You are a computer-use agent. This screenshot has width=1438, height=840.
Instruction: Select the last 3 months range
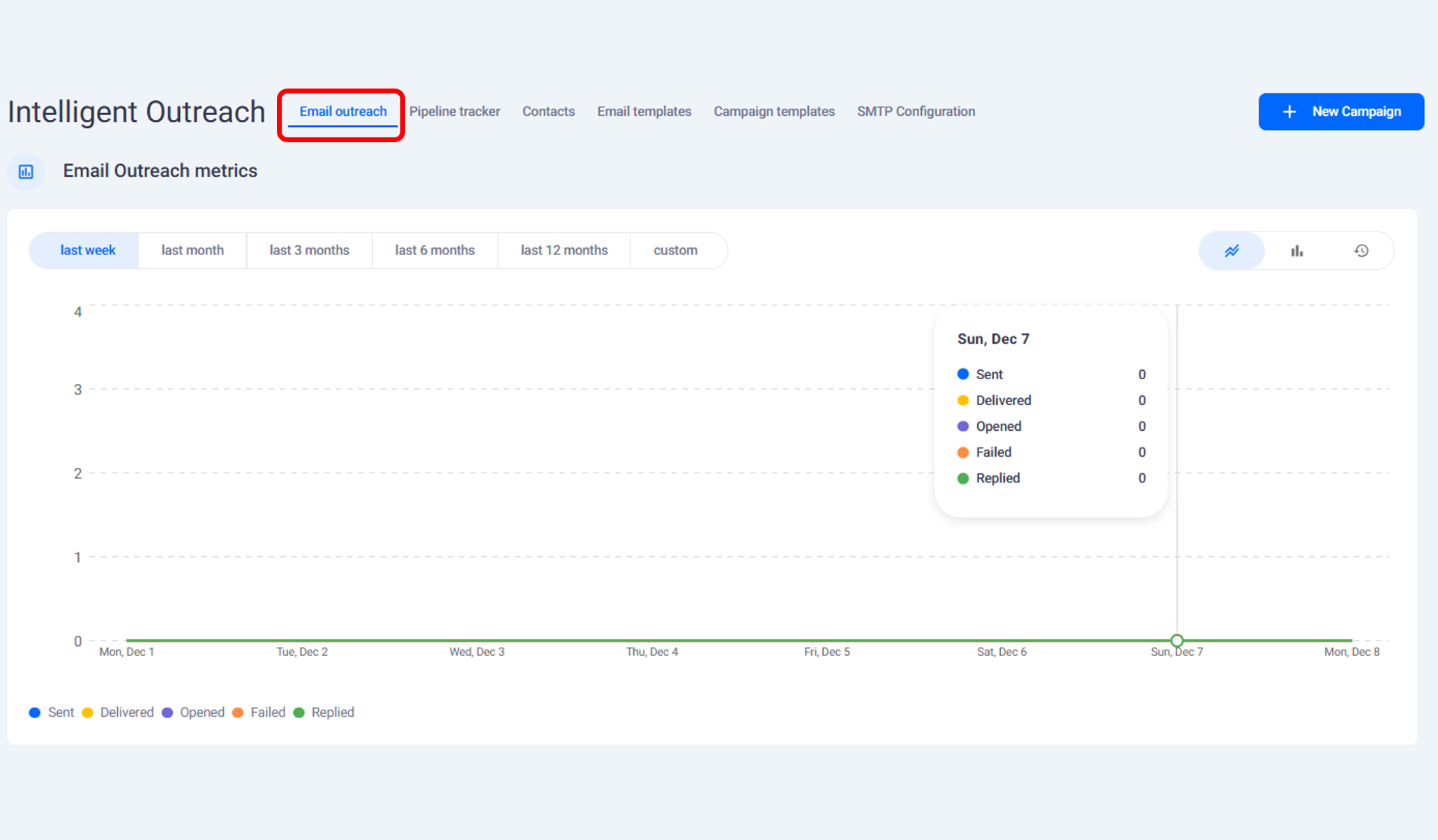click(310, 250)
